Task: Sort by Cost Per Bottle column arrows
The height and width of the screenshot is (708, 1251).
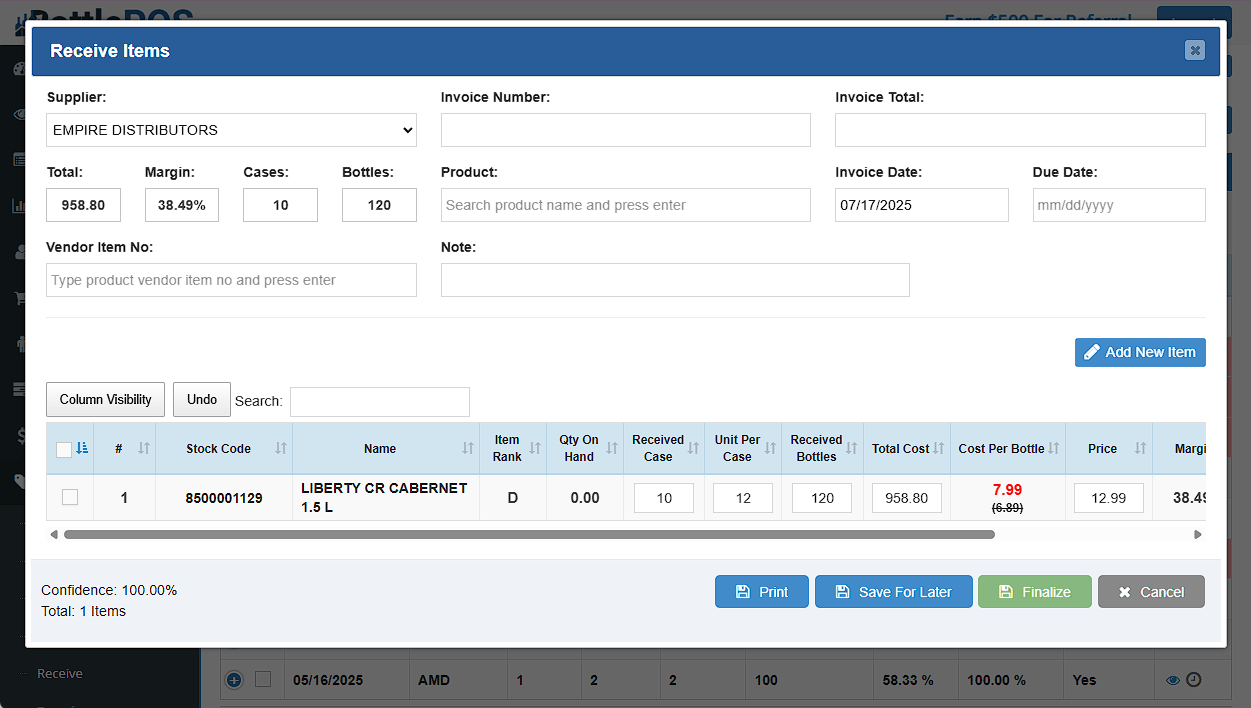Action: [1053, 449]
